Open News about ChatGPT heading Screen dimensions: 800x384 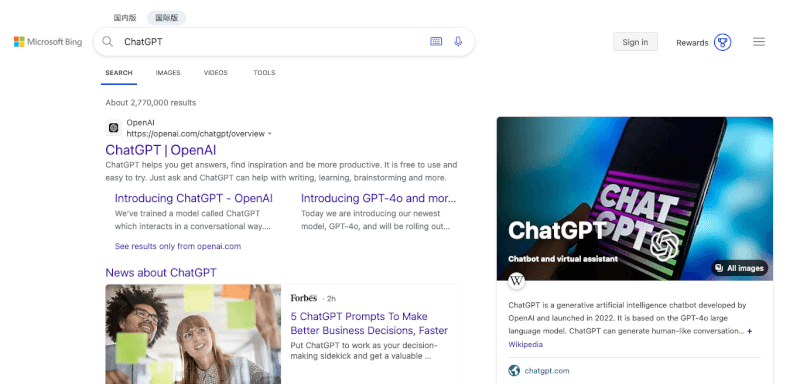click(x=161, y=272)
